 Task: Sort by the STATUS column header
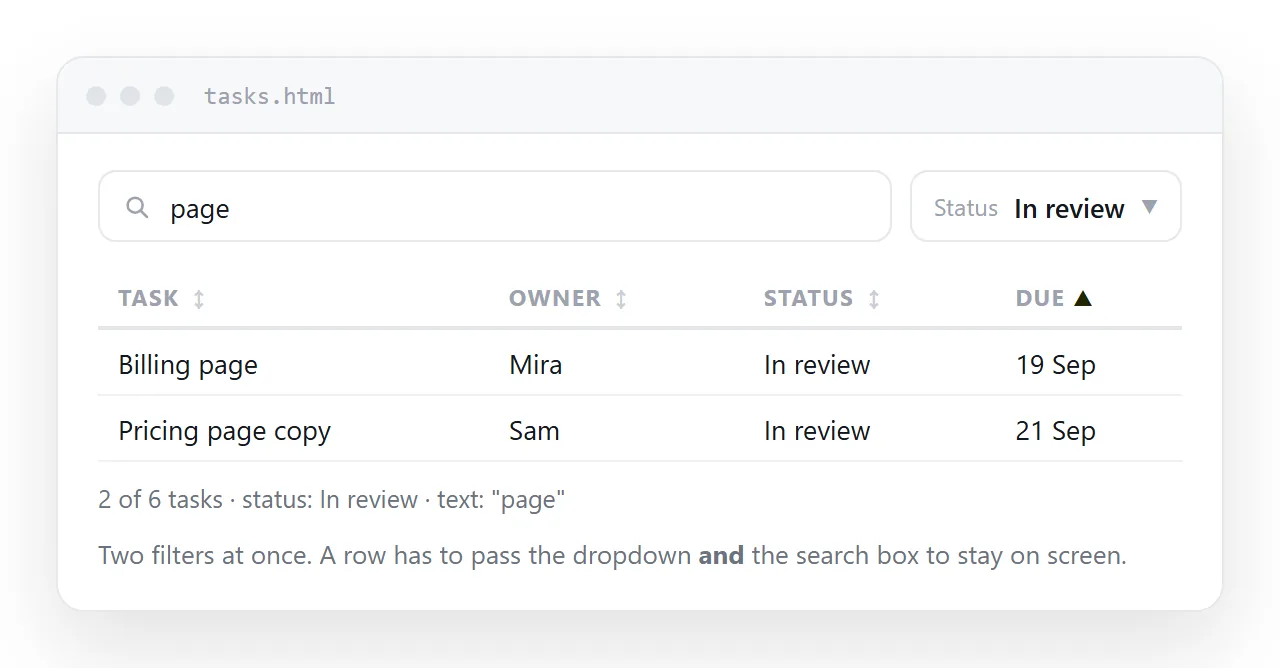tap(822, 298)
